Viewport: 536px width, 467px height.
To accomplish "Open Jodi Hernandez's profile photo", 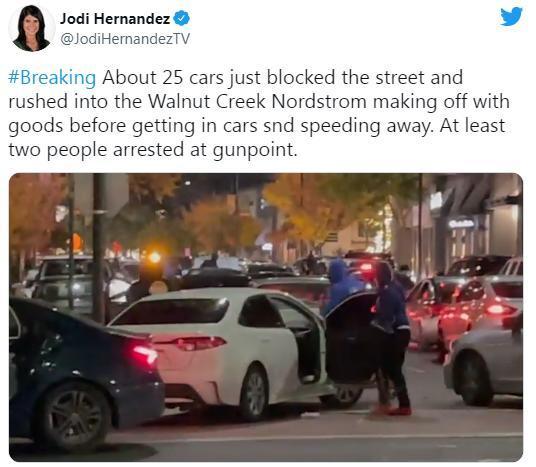I will pyautogui.click(x=31, y=28).
